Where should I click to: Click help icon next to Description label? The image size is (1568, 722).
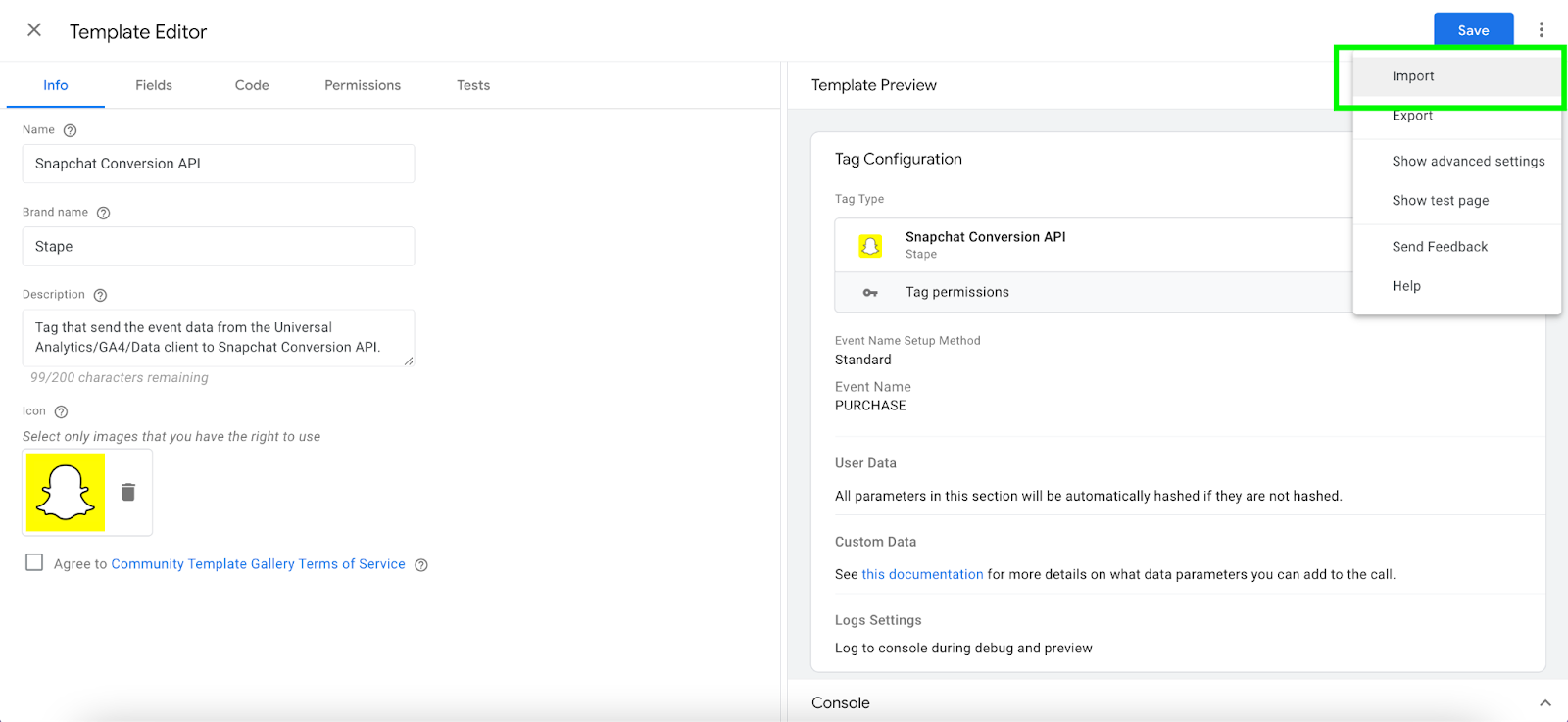click(100, 295)
